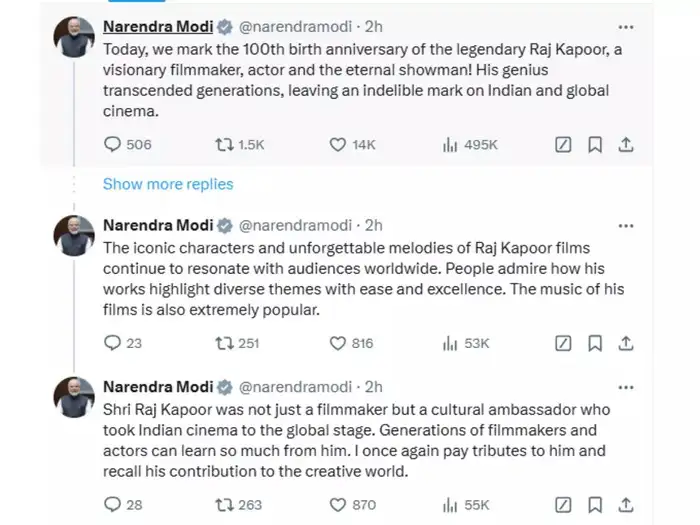Reply to the iconic characters tweet
The width and height of the screenshot is (700, 525).
click(113, 343)
